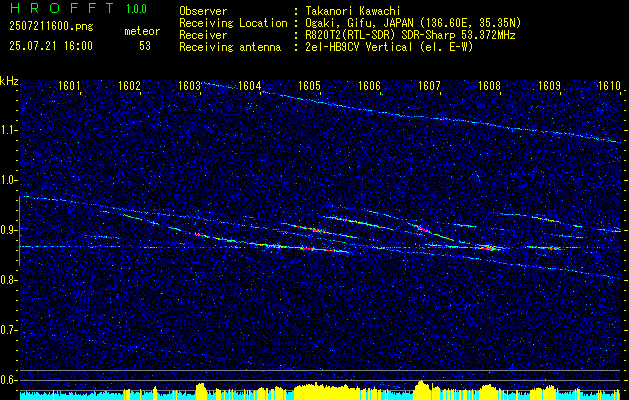Viewport: 629px width, 400px height.
Task: Click the version number 1.0.0
Action: [x=136, y=9]
